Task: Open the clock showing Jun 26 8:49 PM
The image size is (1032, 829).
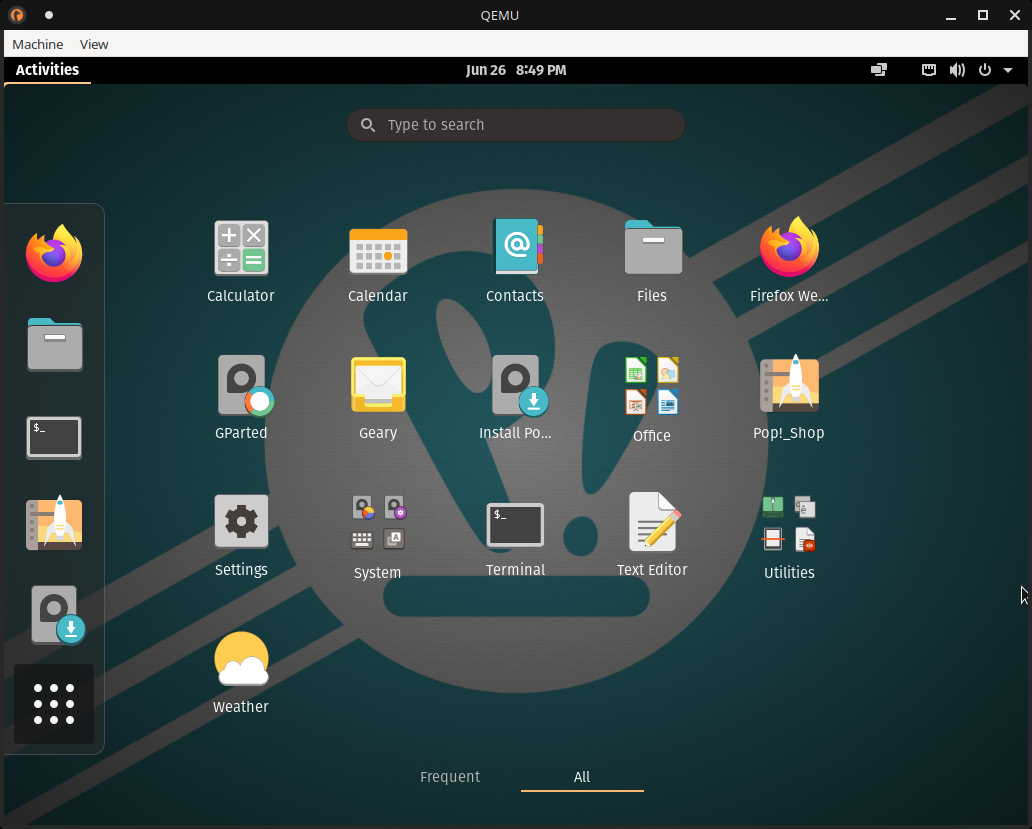Action: pyautogui.click(x=516, y=70)
